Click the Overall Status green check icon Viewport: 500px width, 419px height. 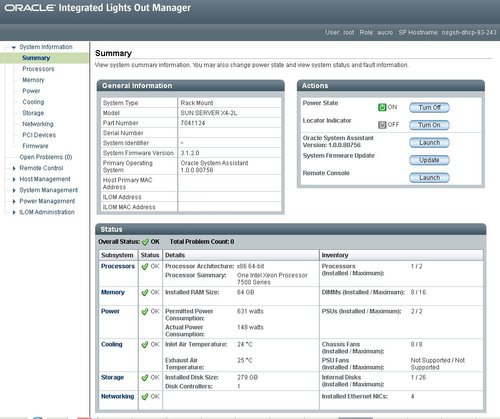(x=145, y=242)
